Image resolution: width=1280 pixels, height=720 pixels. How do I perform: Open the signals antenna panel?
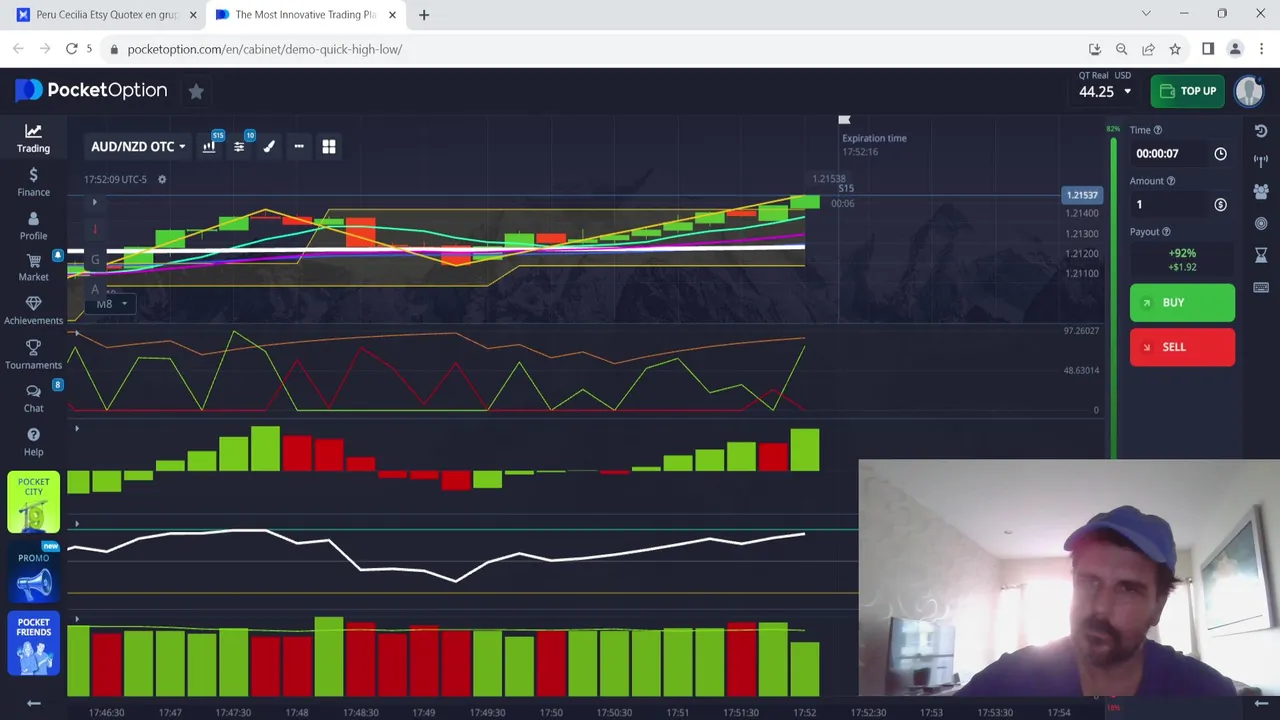(x=1261, y=160)
